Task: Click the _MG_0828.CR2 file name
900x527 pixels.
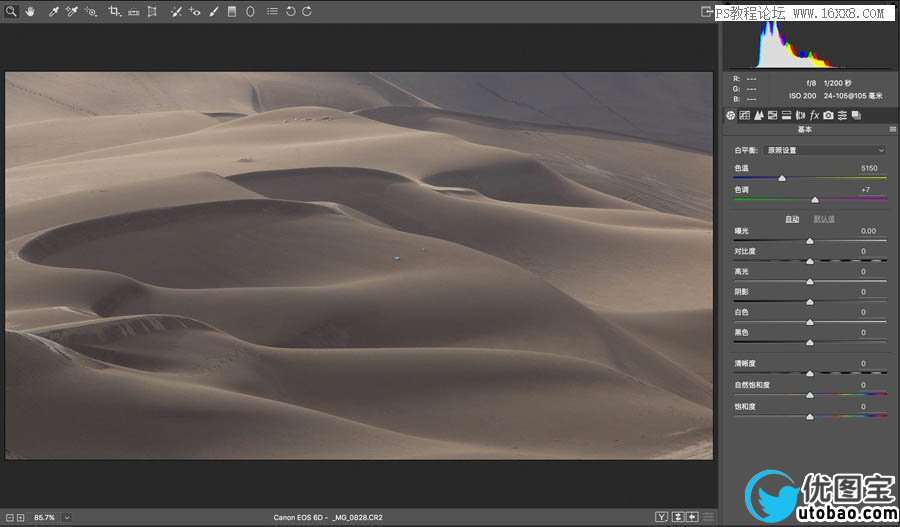Action: tap(357, 518)
